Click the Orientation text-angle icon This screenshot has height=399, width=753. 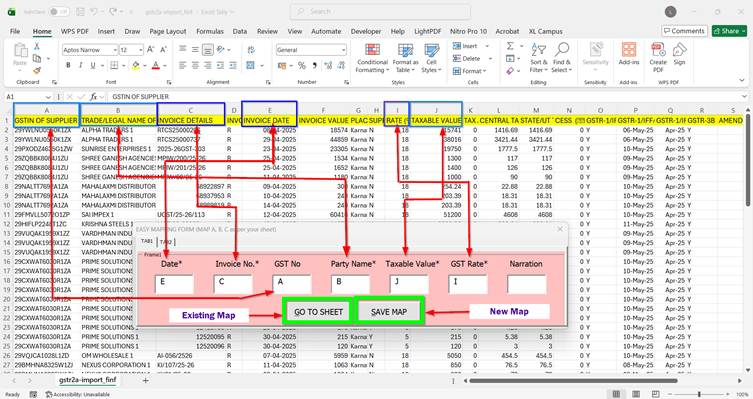point(220,49)
